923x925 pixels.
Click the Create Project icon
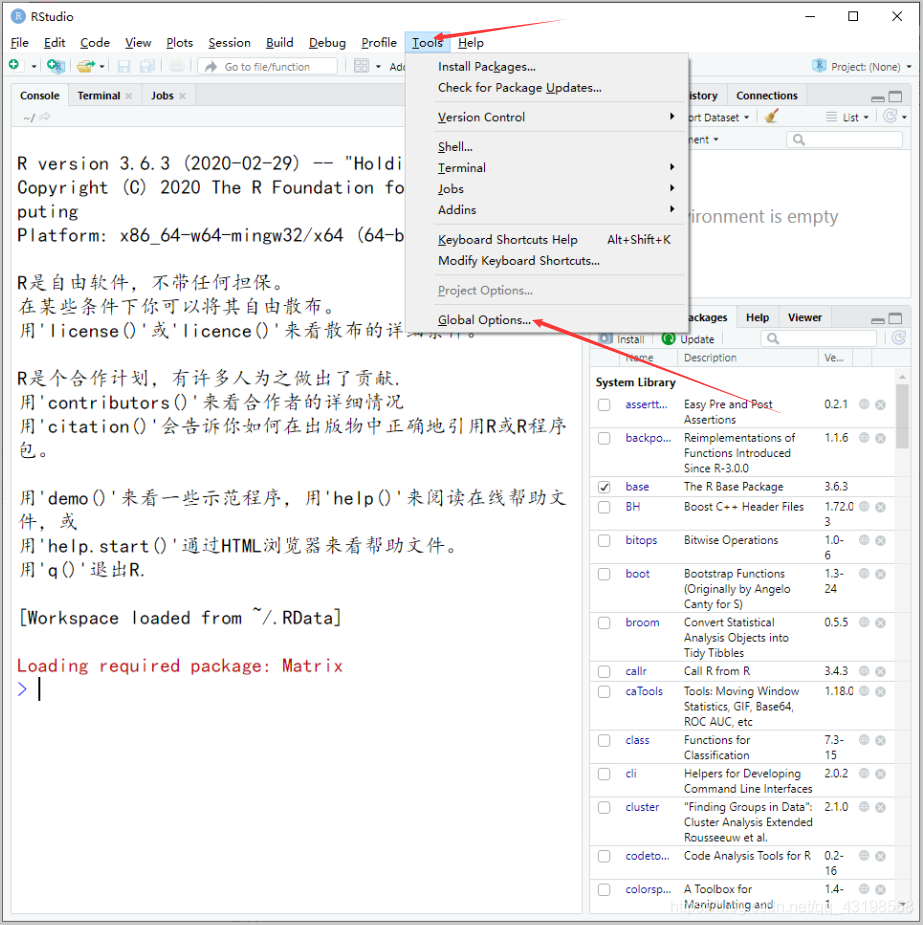55,65
